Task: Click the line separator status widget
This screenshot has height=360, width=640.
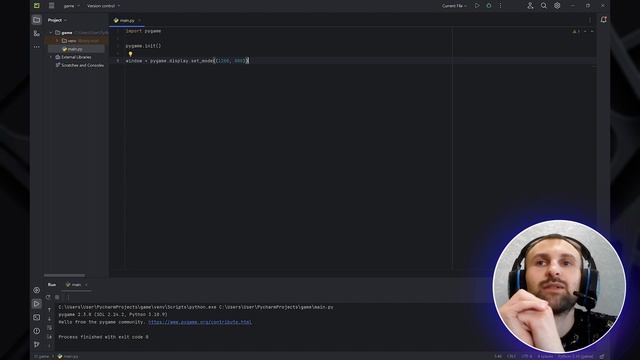Action: (x=511, y=356)
